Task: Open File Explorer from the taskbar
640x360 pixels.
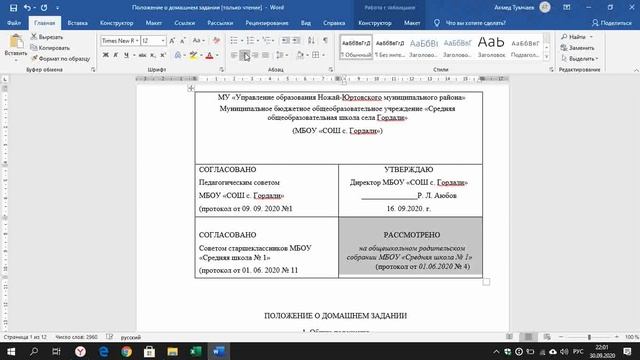Action: pos(172,351)
